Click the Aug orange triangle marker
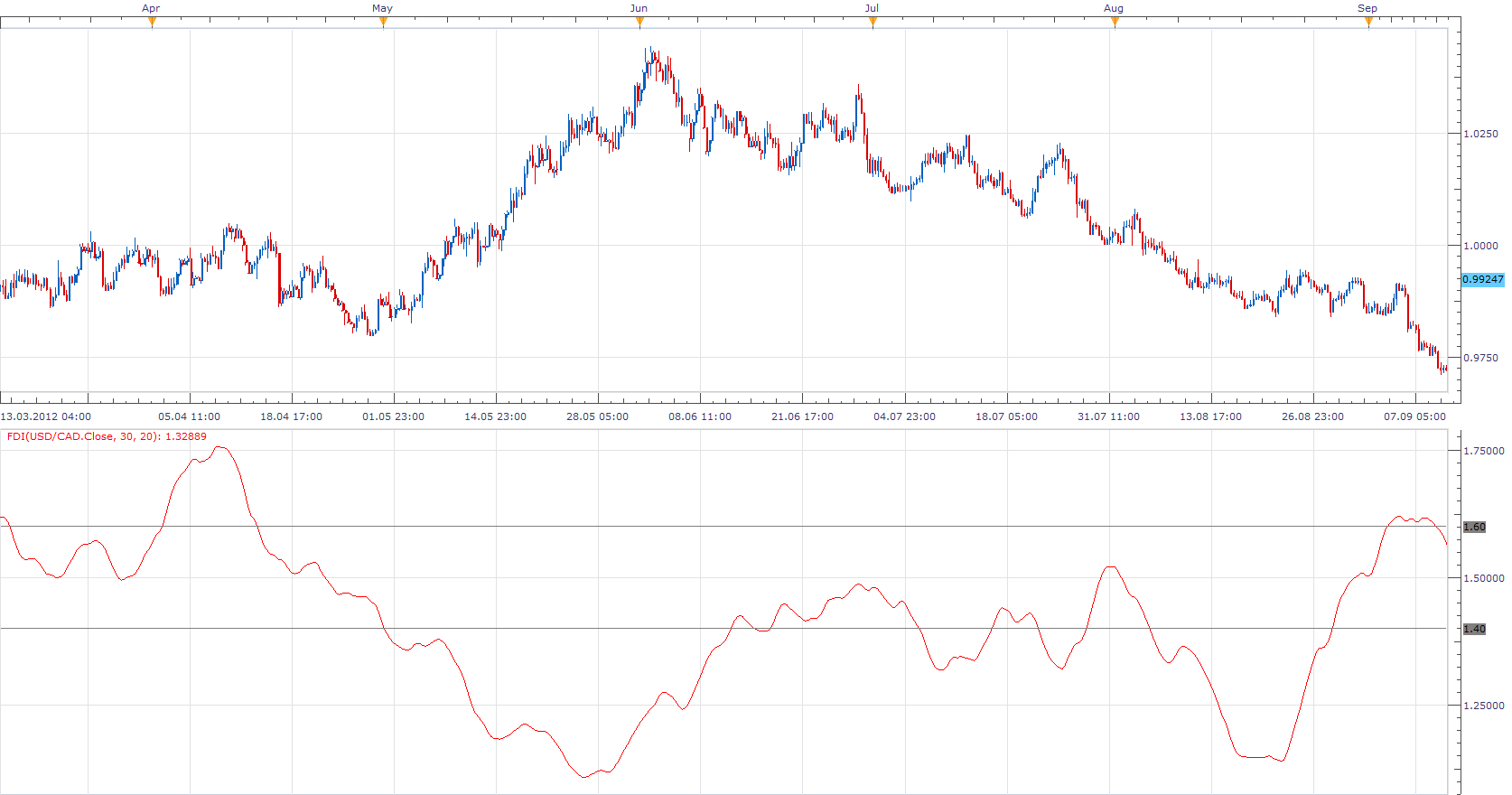 (1115, 23)
